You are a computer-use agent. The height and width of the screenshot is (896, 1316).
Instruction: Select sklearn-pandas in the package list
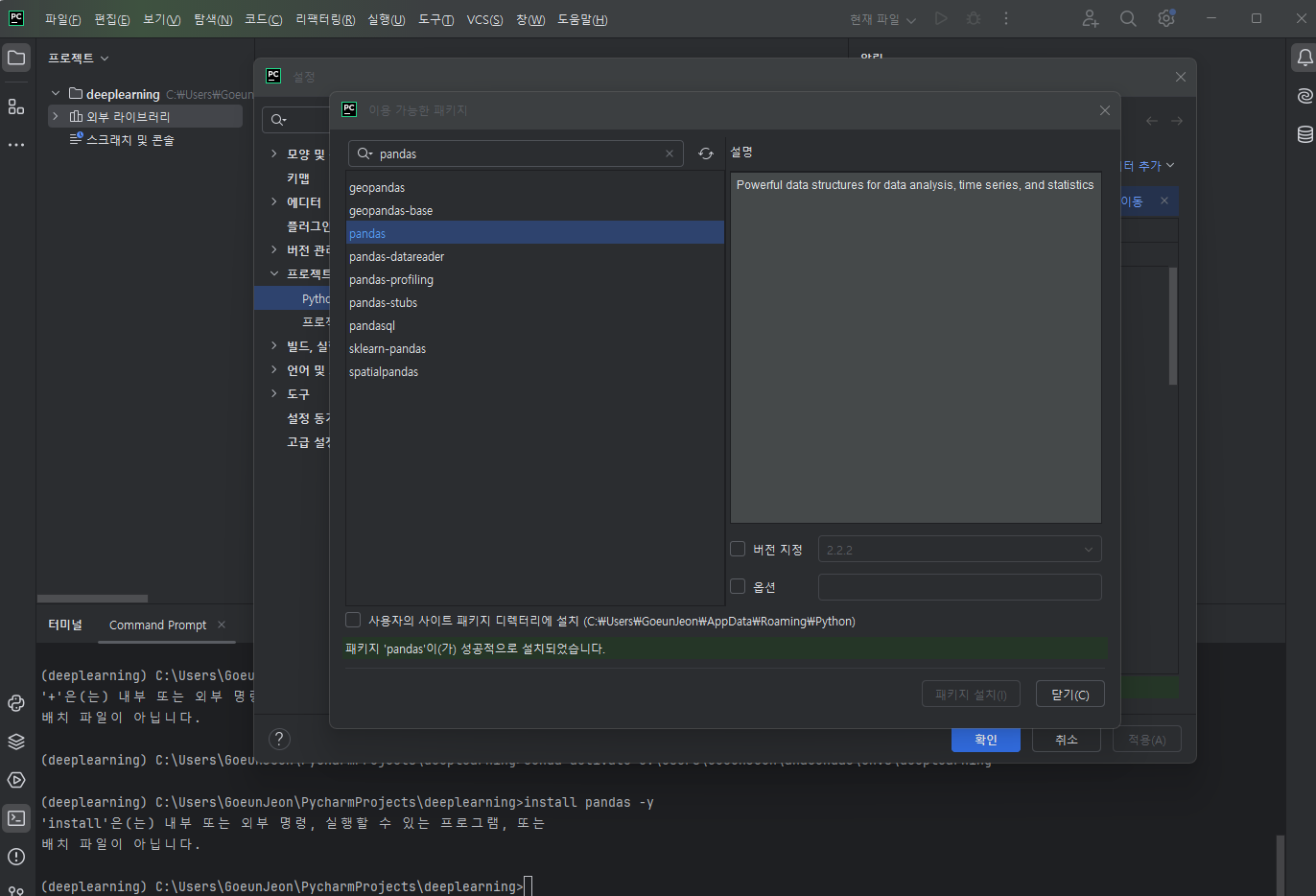click(x=535, y=348)
